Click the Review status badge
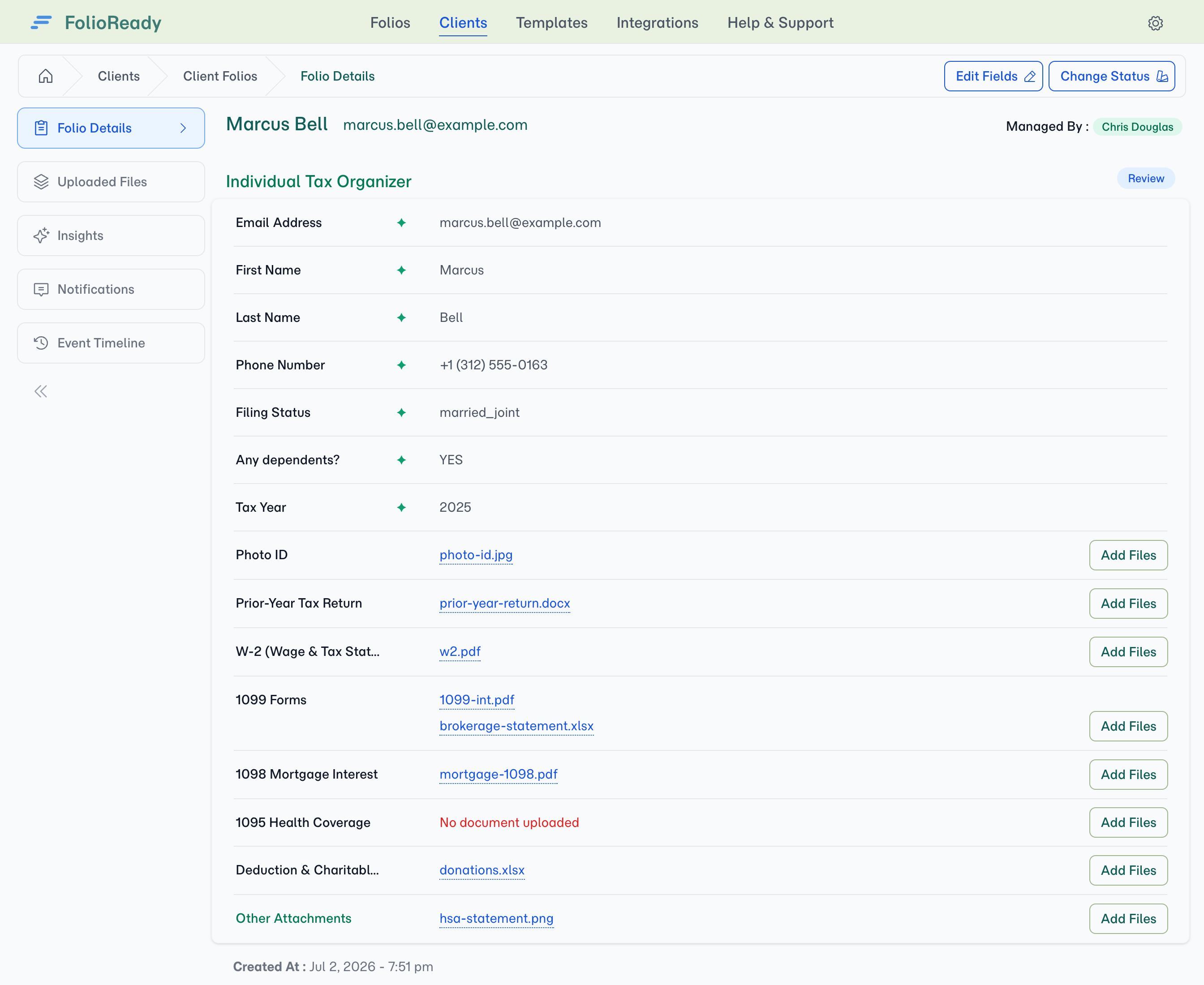The image size is (1204, 985). (1145, 178)
